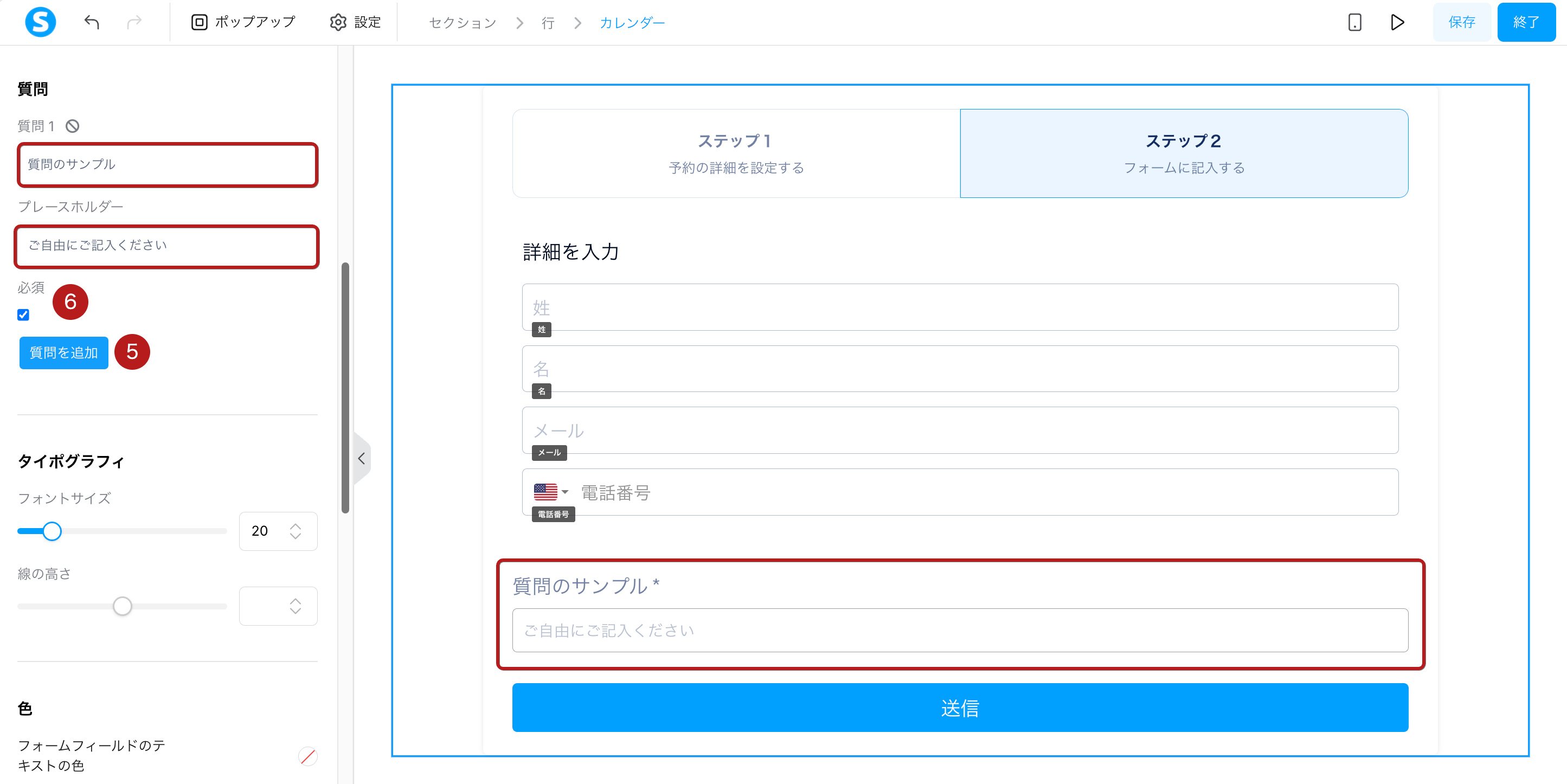Select the ステップ 2 tab
Viewport: 1567px width, 784px height.
click(1184, 153)
